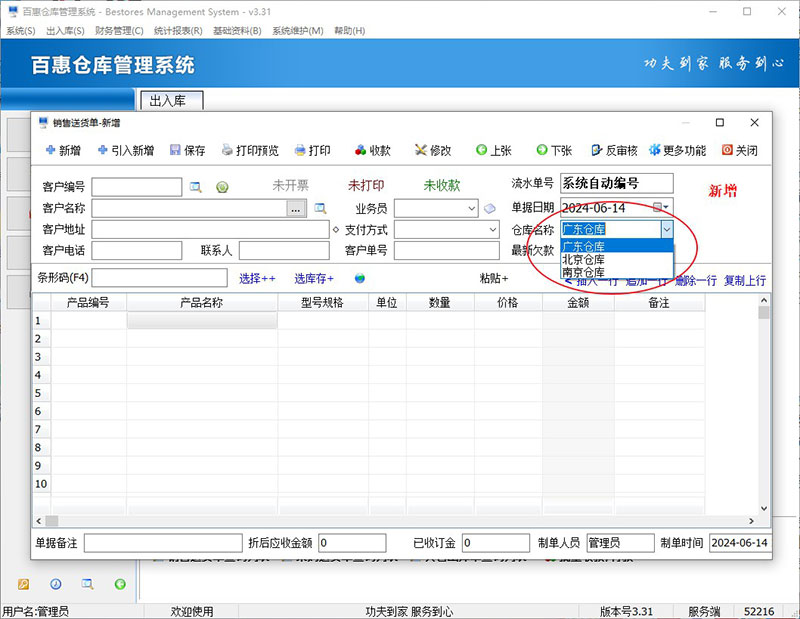Select 北京仓库 from the dropdown list
Viewport: 800px width, 619px height.
coord(616,259)
